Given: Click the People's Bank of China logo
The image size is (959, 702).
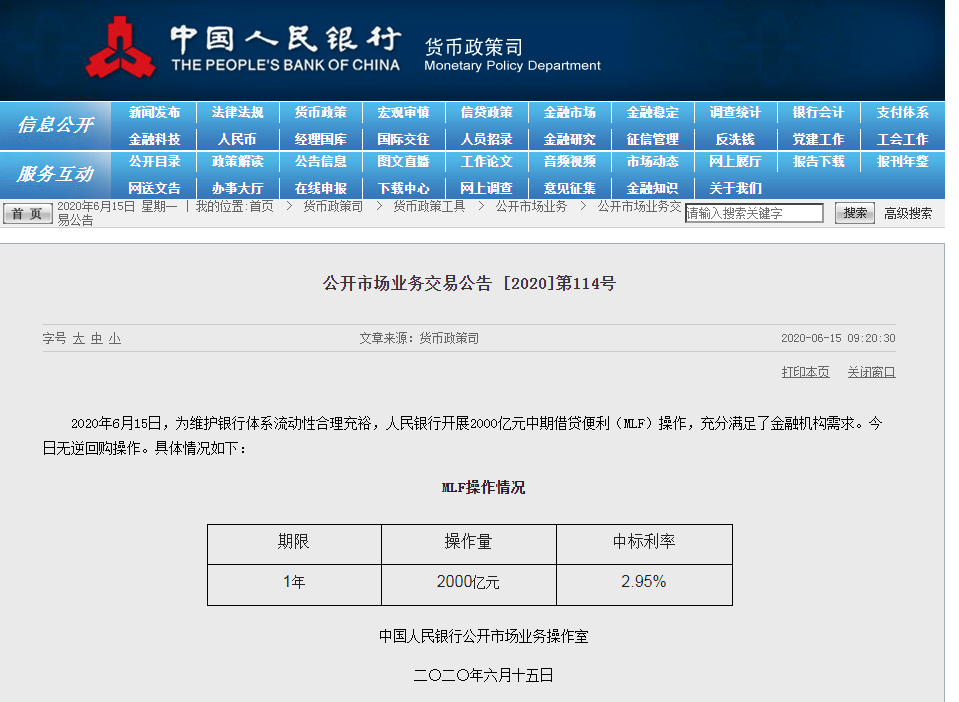Looking at the screenshot, I should 121,48.
